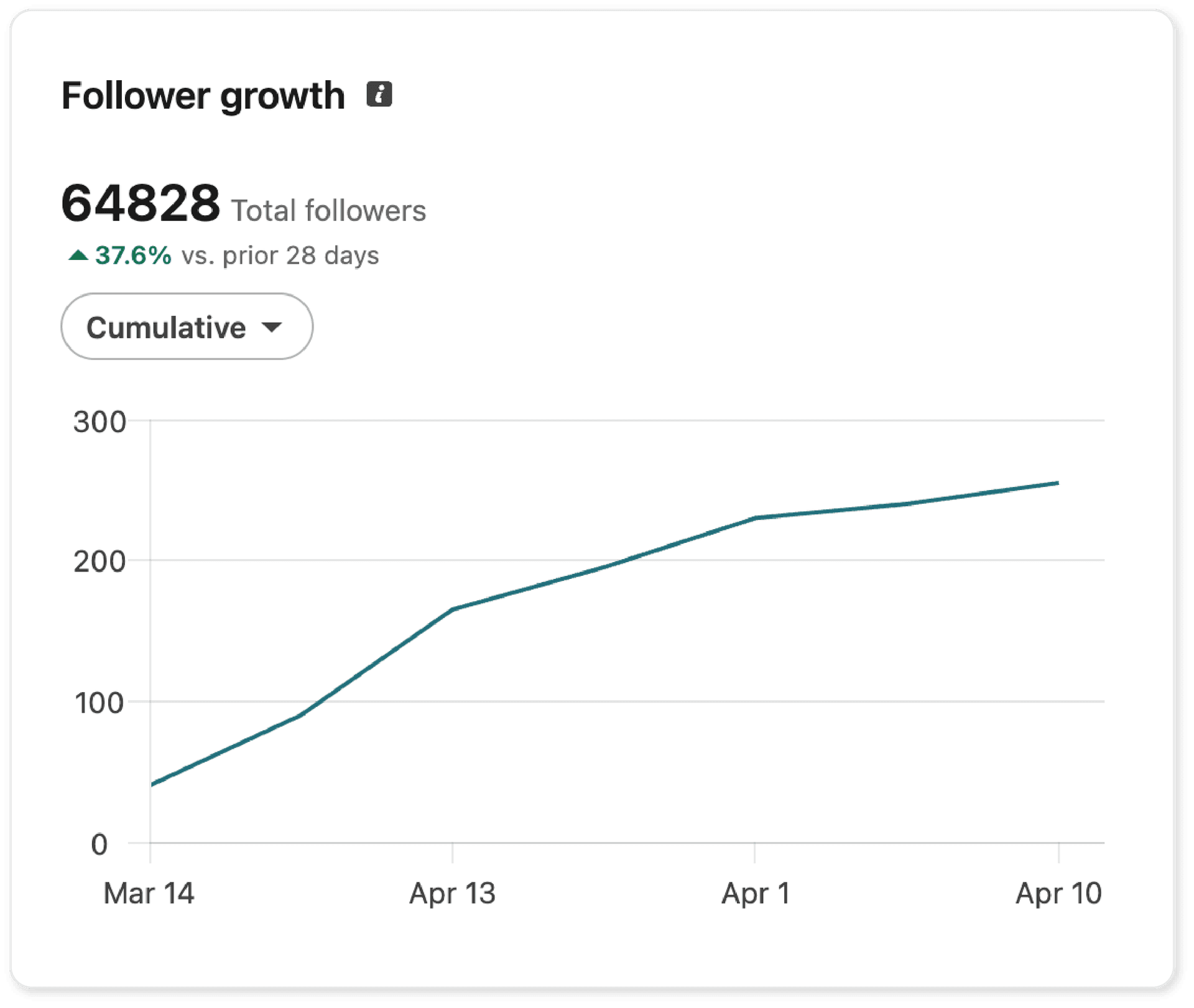Click the 200 y-axis label
Screen dimensions: 1194x1008
click(99, 562)
